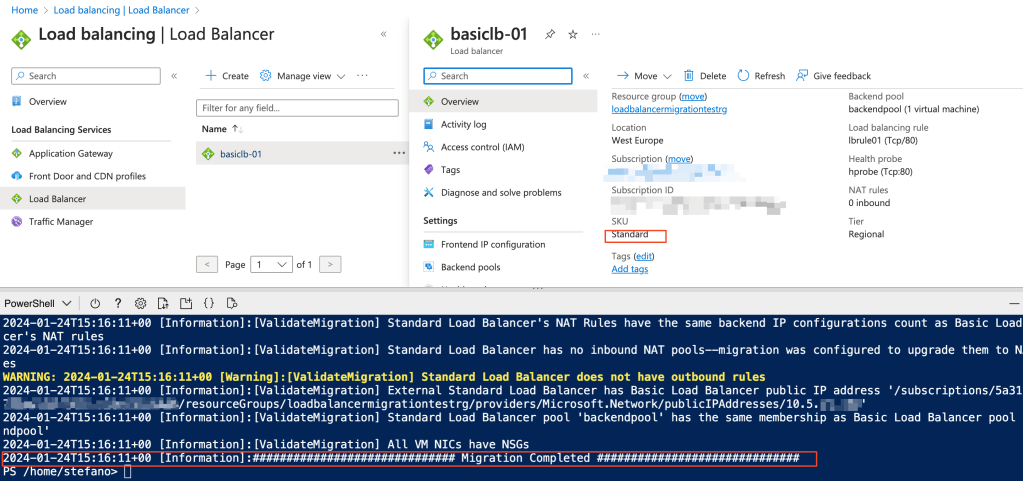This screenshot has height=481, width=1023.
Task: Open the PowerShell shell type dropdown
Action: [x=38, y=303]
